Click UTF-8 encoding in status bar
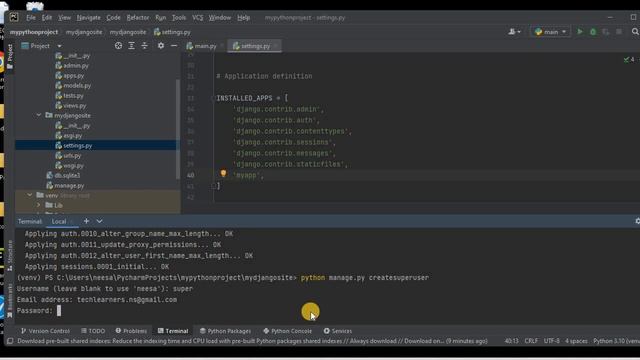640x360 pixels. click(x=551, y=341)
